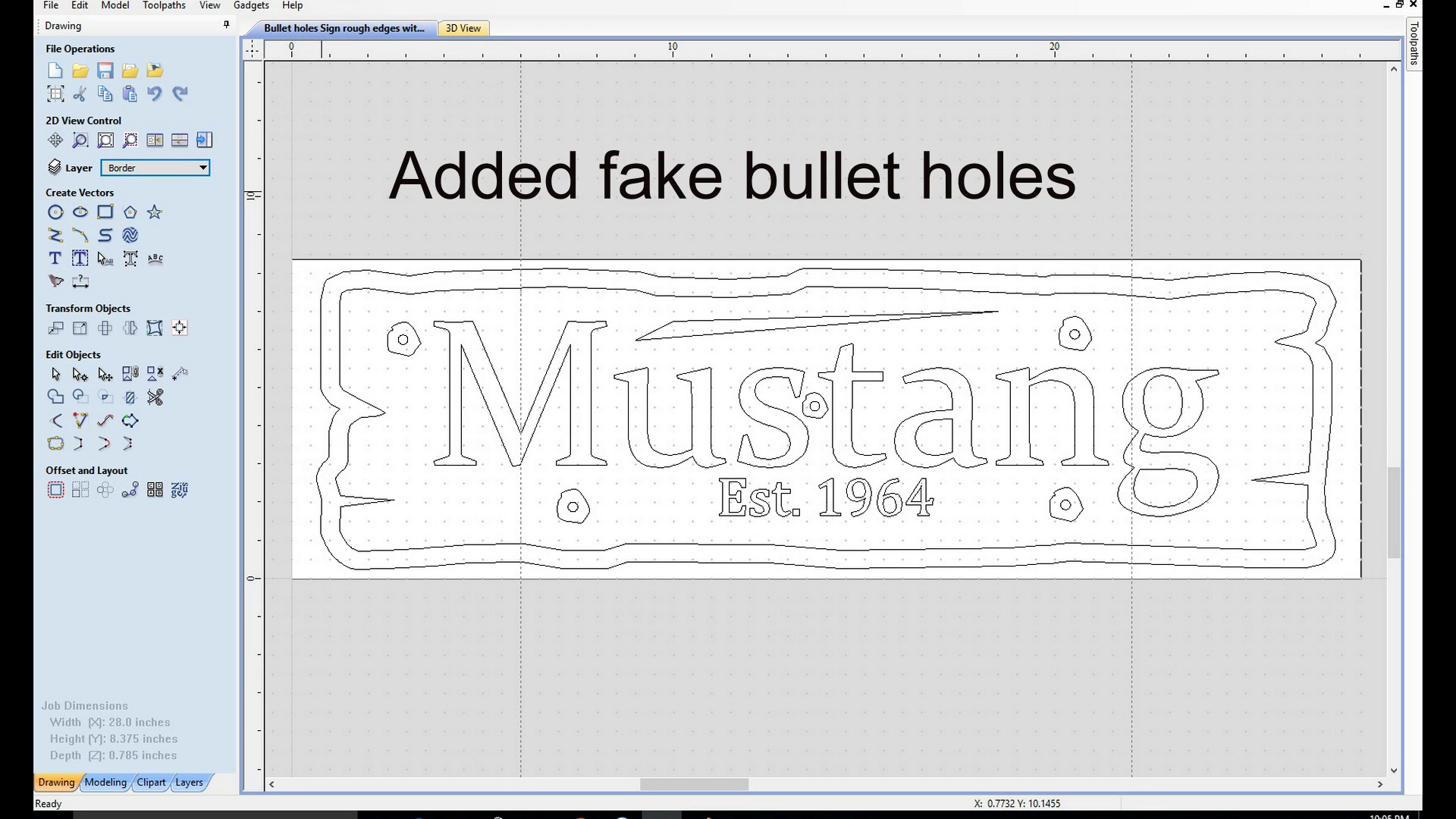Expand the Toolpaths side panel tab
The width and height of the screenshot is (1456, 819).
[1414, 44]
